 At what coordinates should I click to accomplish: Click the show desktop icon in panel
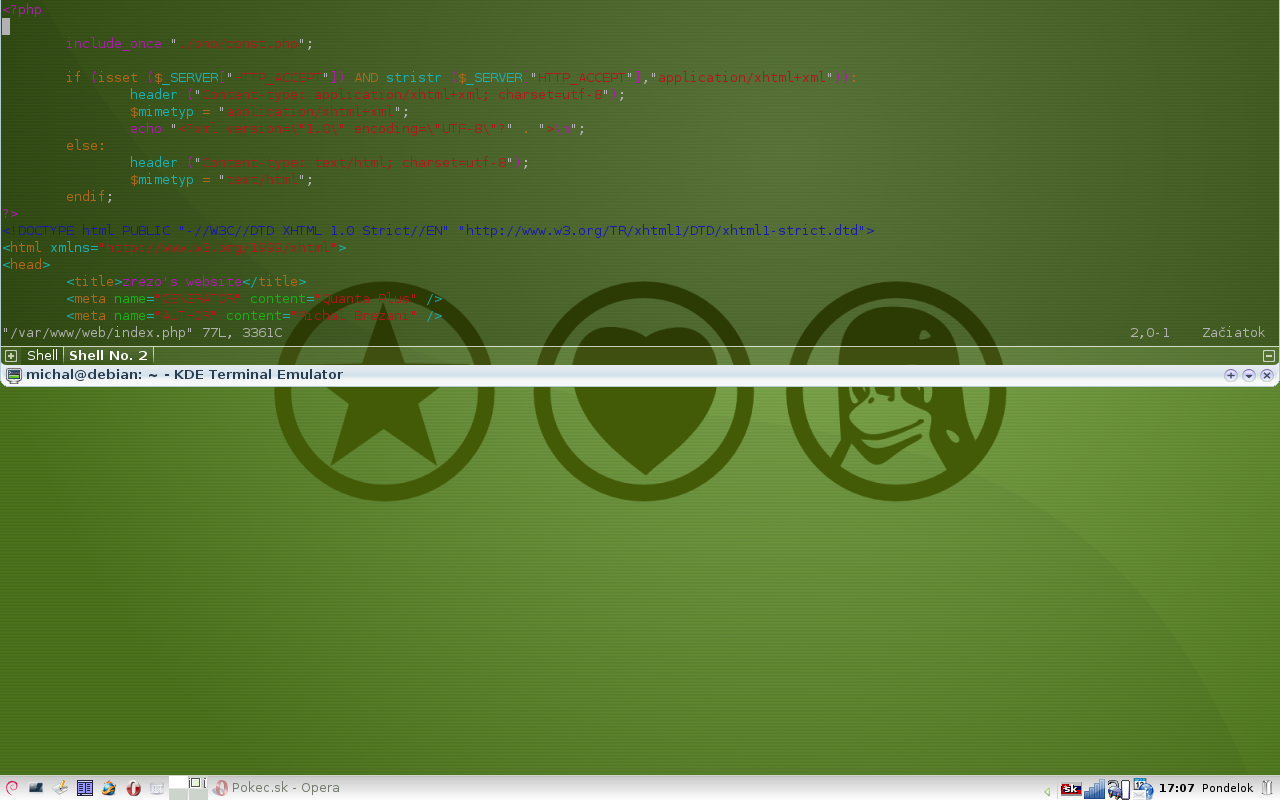click(36, 788)
